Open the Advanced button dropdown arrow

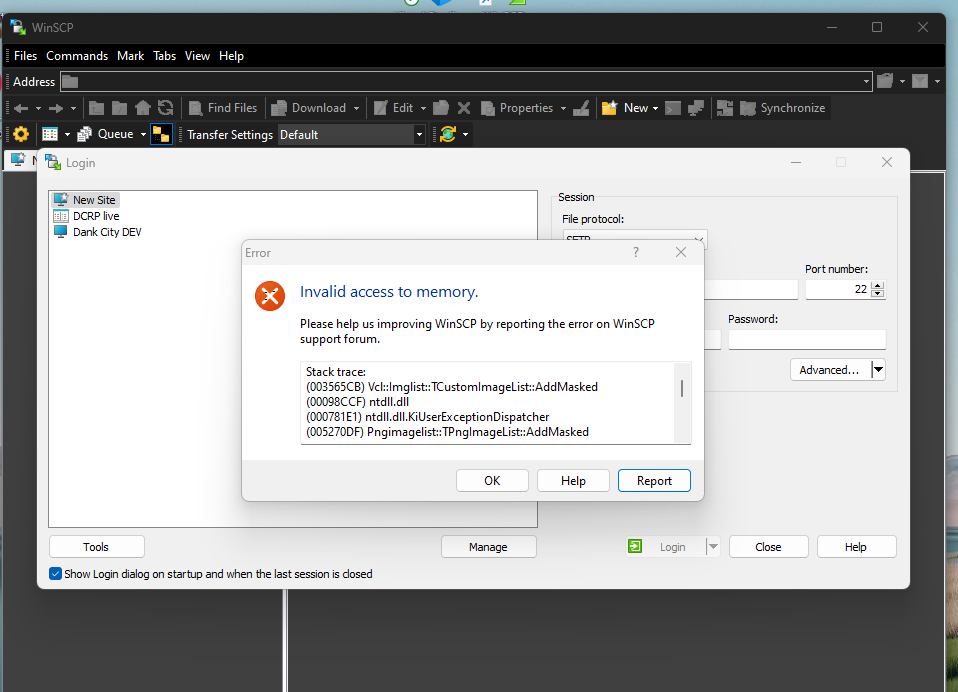tap(878, 370)
